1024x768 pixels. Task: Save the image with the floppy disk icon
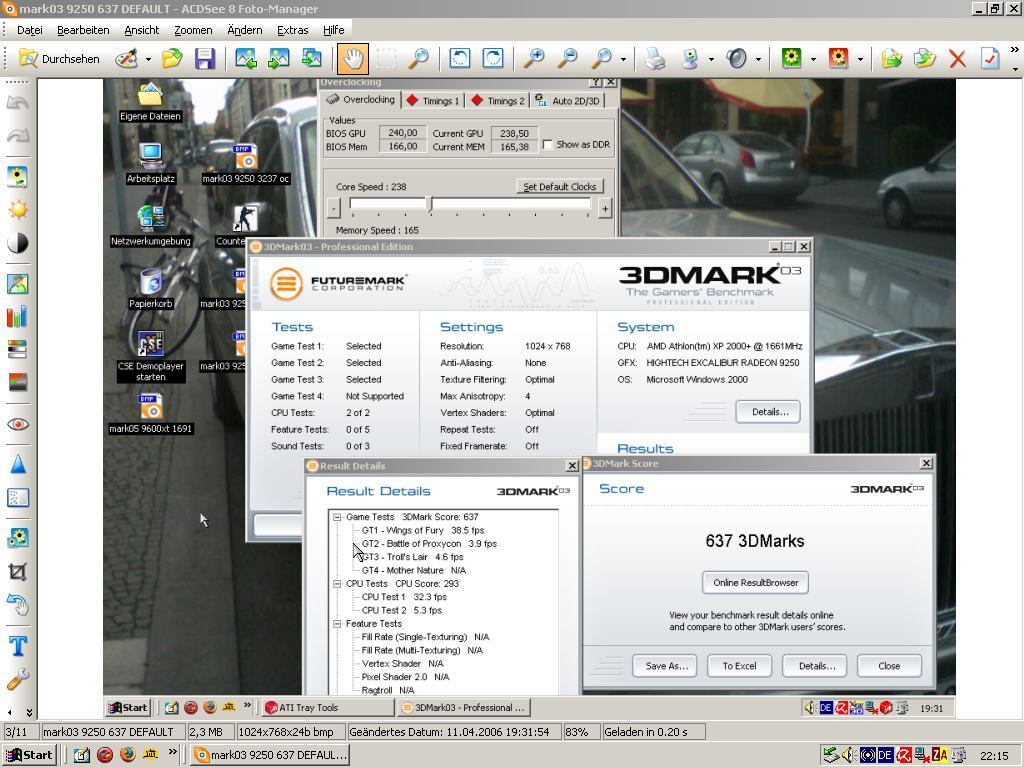pos(205,59)
